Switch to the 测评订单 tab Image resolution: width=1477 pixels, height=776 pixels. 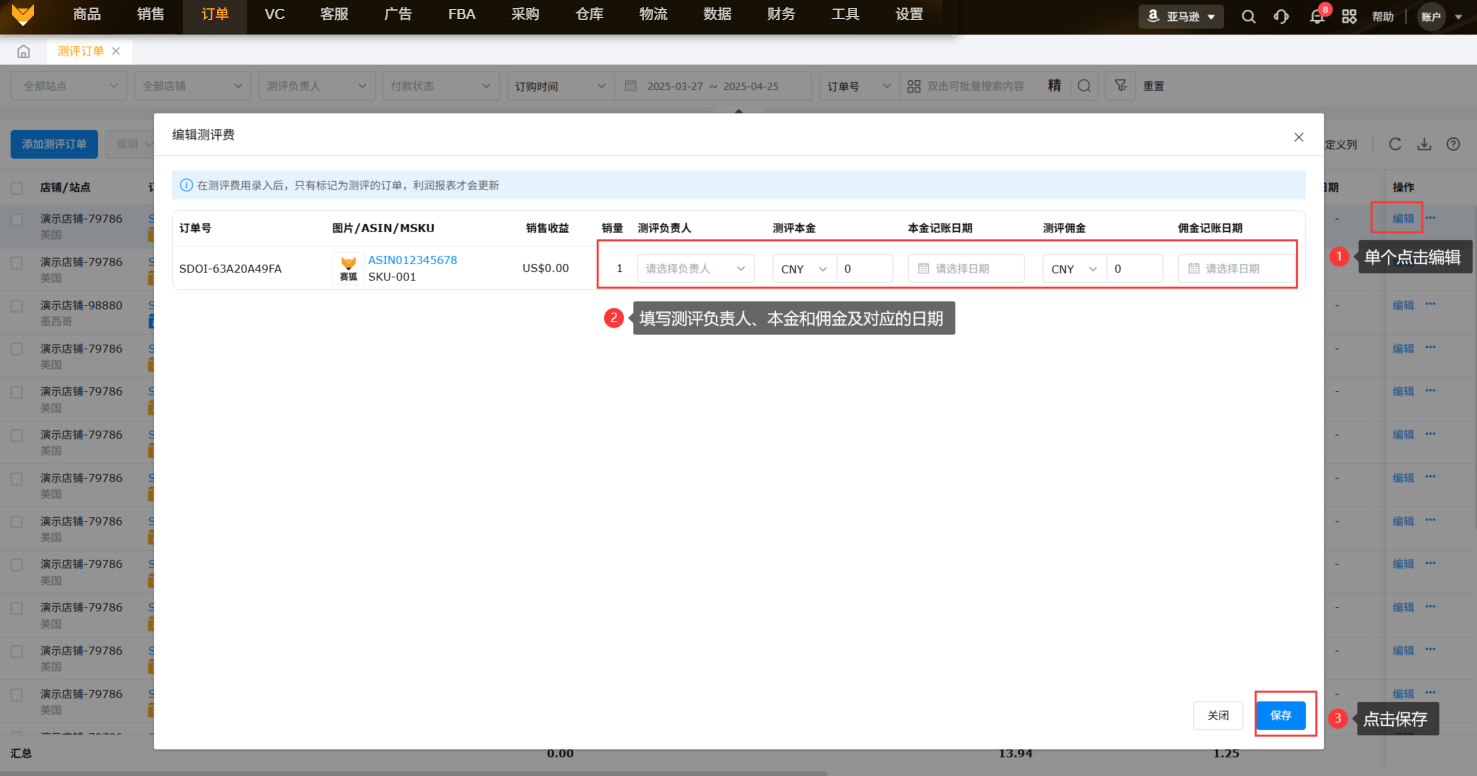click(x=80, y=51)
